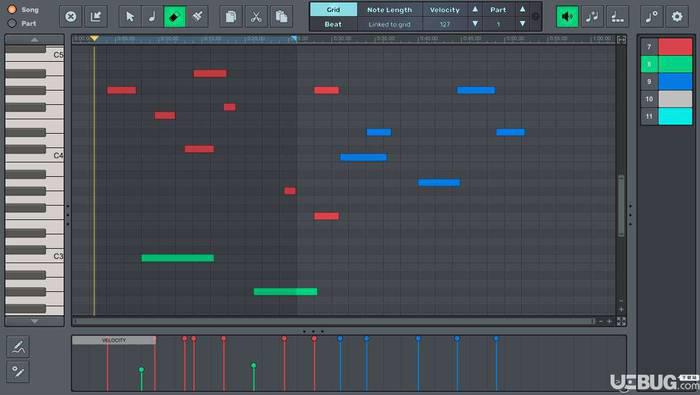The width and height of the screenshot is (700, 395).
Task: Click the import/collapse arrow icon
Action: click(96, 17)
